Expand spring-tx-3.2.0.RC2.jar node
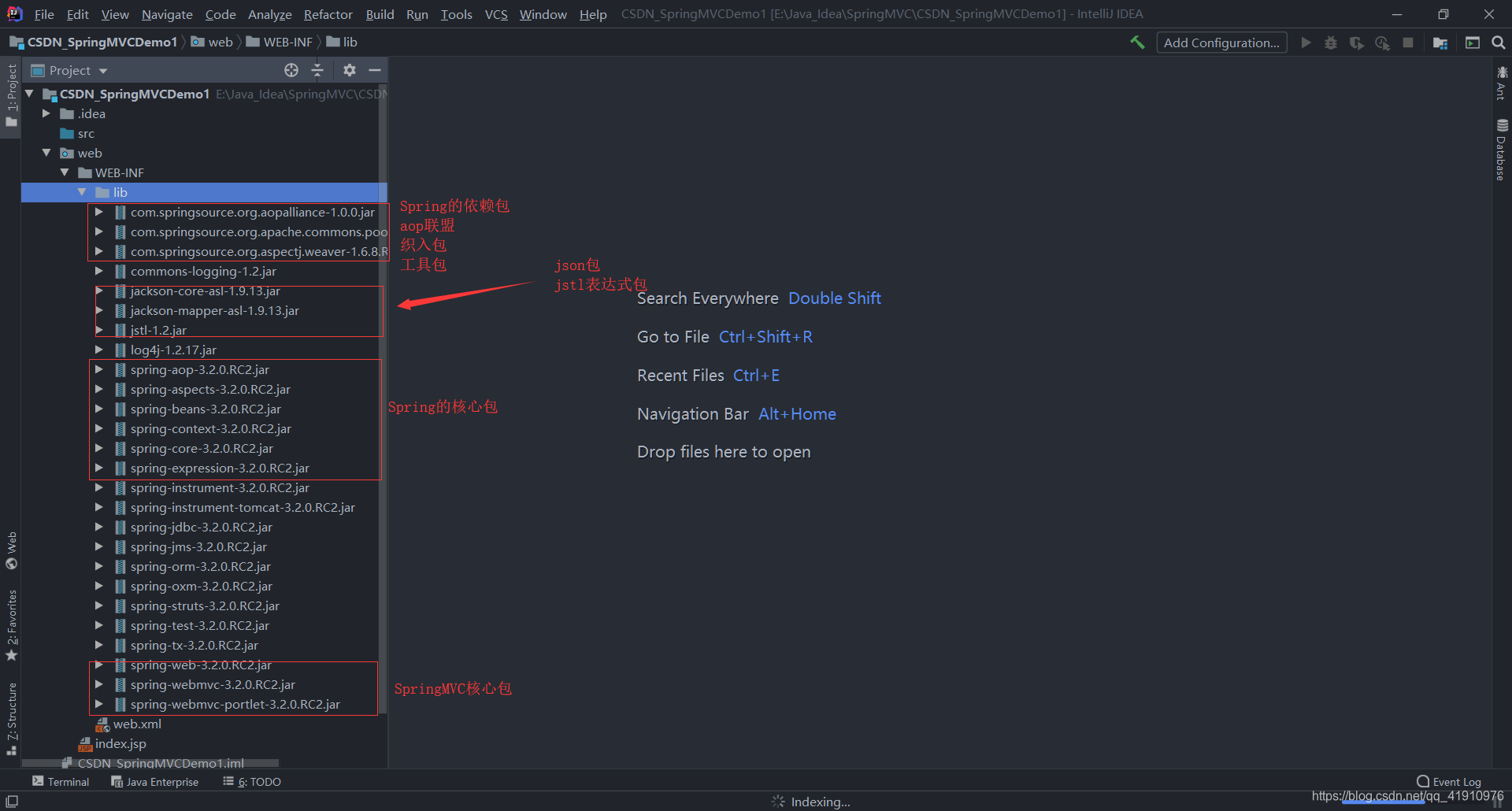The width and height of the screenshot is (1512, 811). click(x=98, y=645)
